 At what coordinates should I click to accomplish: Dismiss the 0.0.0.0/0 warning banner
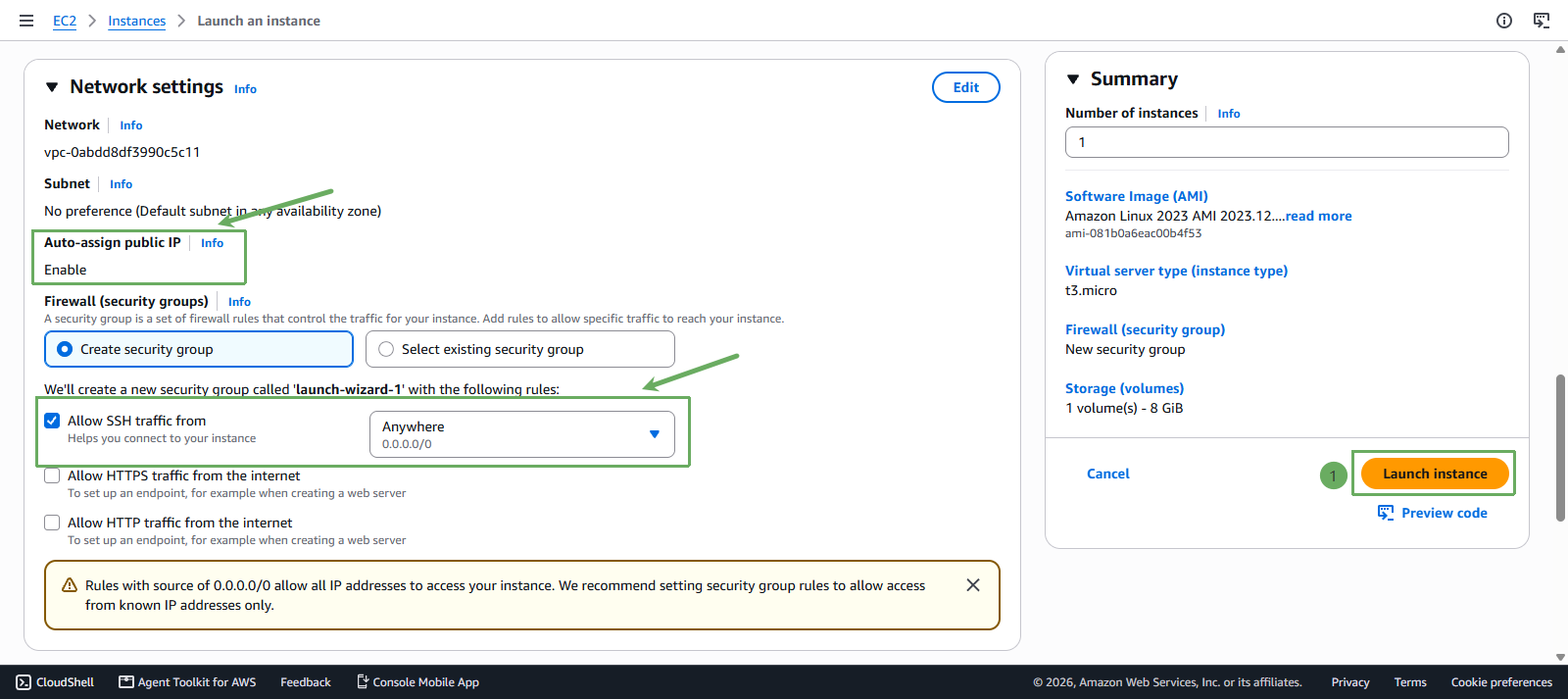coord(973,585)
